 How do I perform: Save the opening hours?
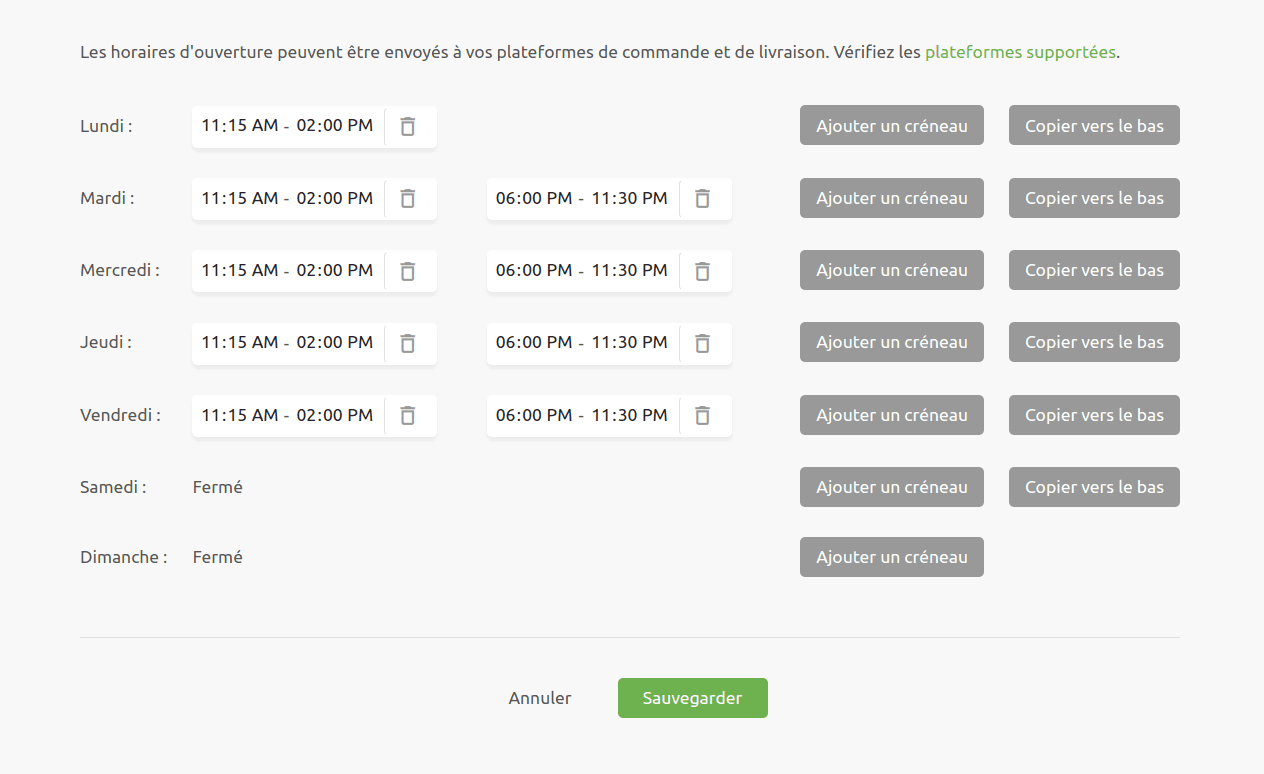pyautogui.click(x=692, y=698)
